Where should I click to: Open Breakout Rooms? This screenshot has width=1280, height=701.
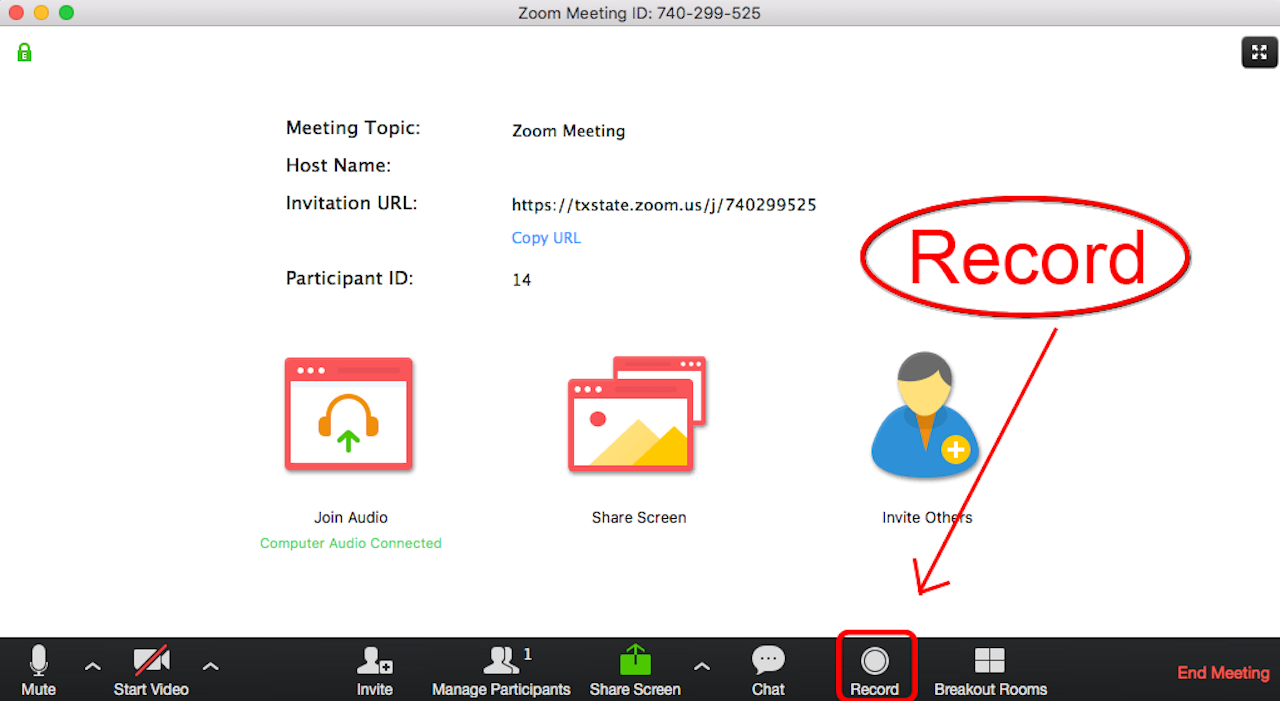[990, 669]
